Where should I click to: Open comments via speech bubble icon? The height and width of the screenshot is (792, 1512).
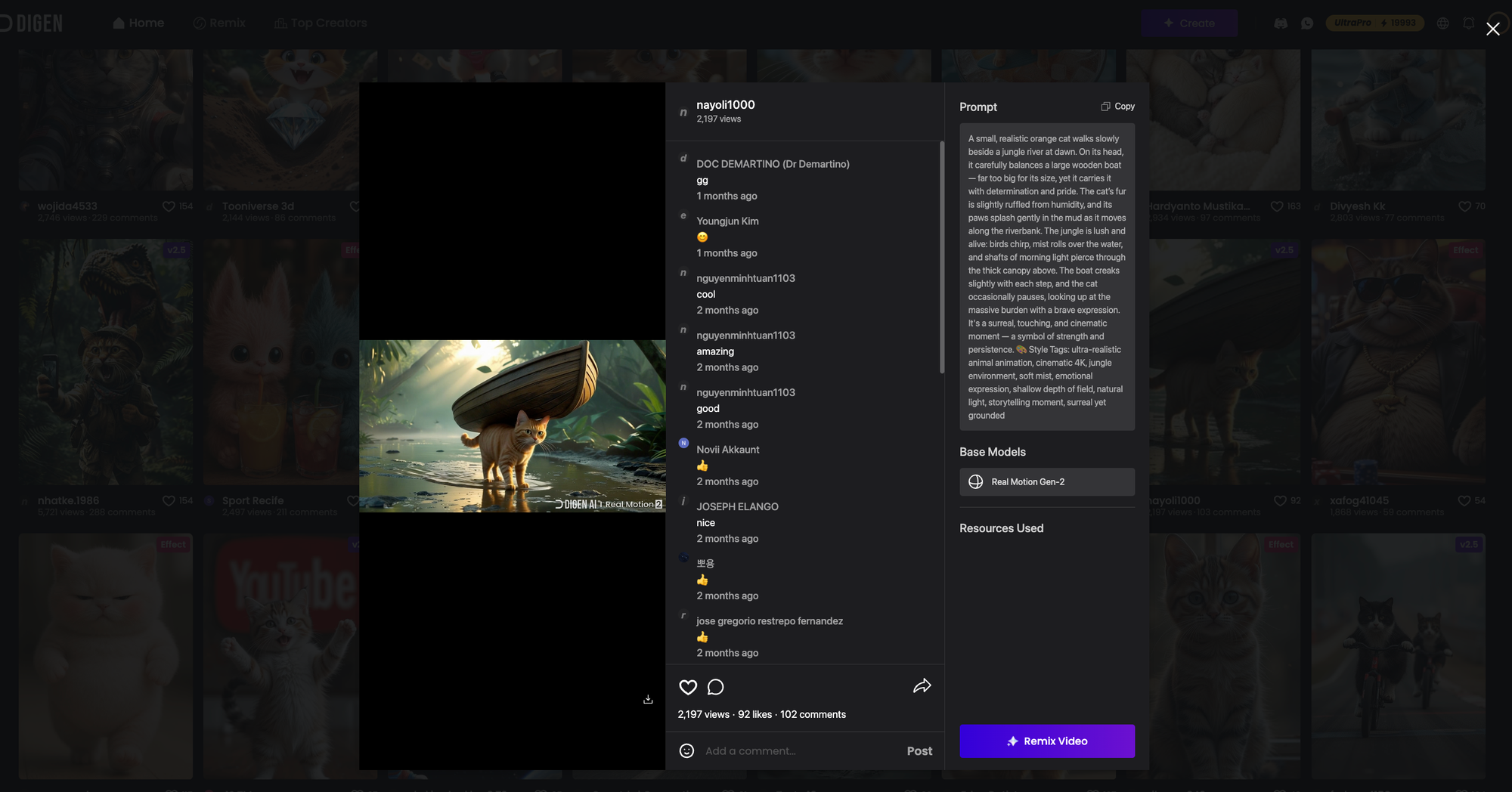(x=715, y=687)
